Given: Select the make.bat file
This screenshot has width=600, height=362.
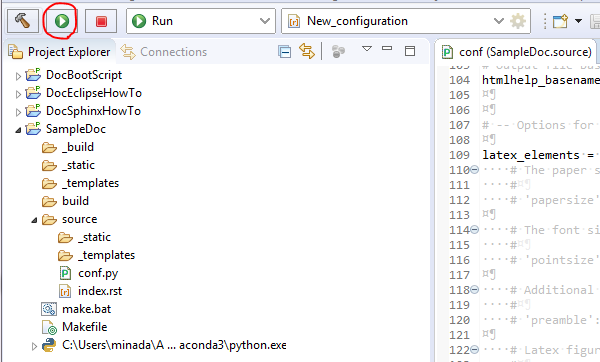Looking at the screenshot, I should (x=86, y=309).
